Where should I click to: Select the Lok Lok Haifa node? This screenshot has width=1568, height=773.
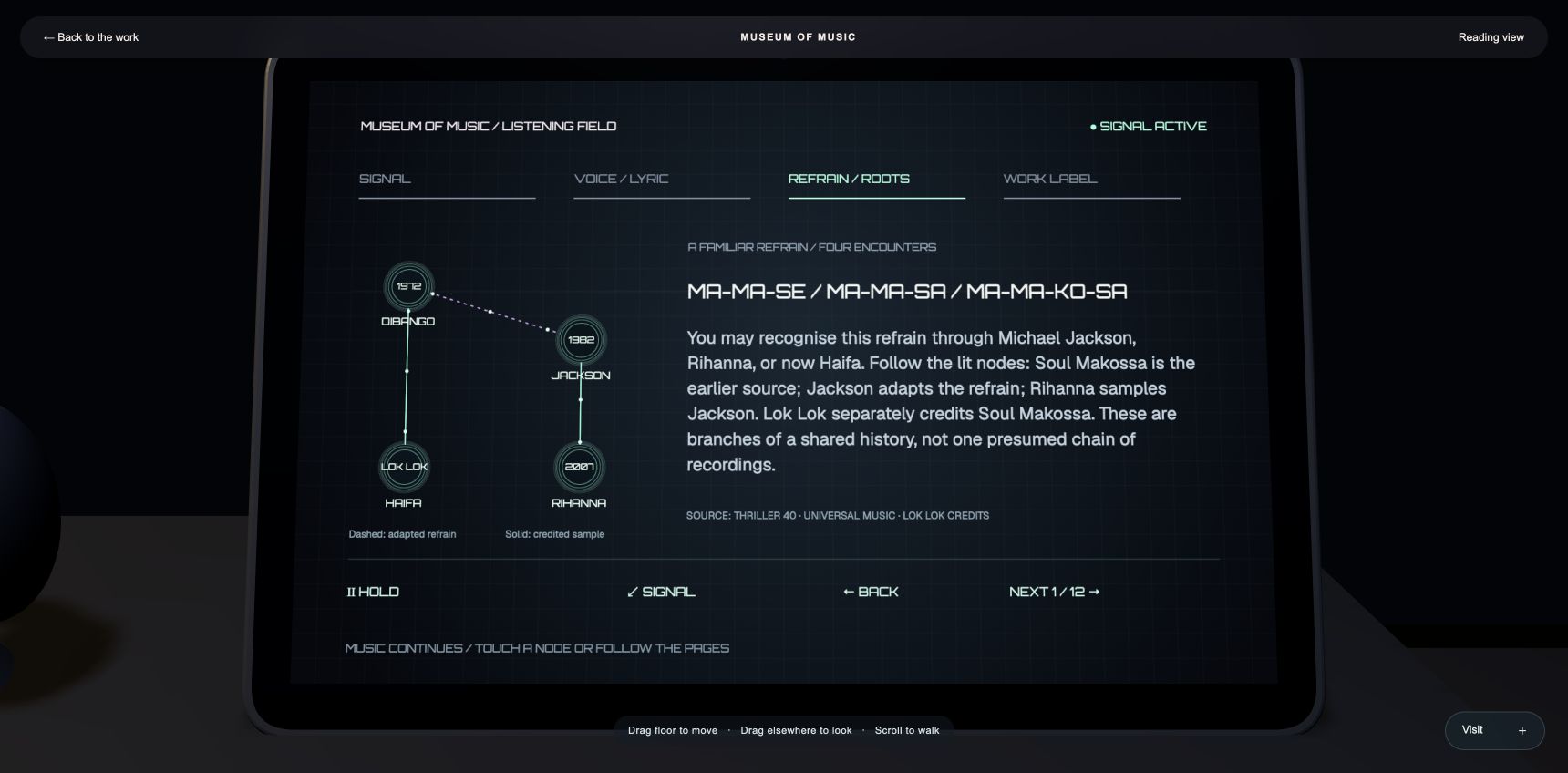tap(404, 467)
